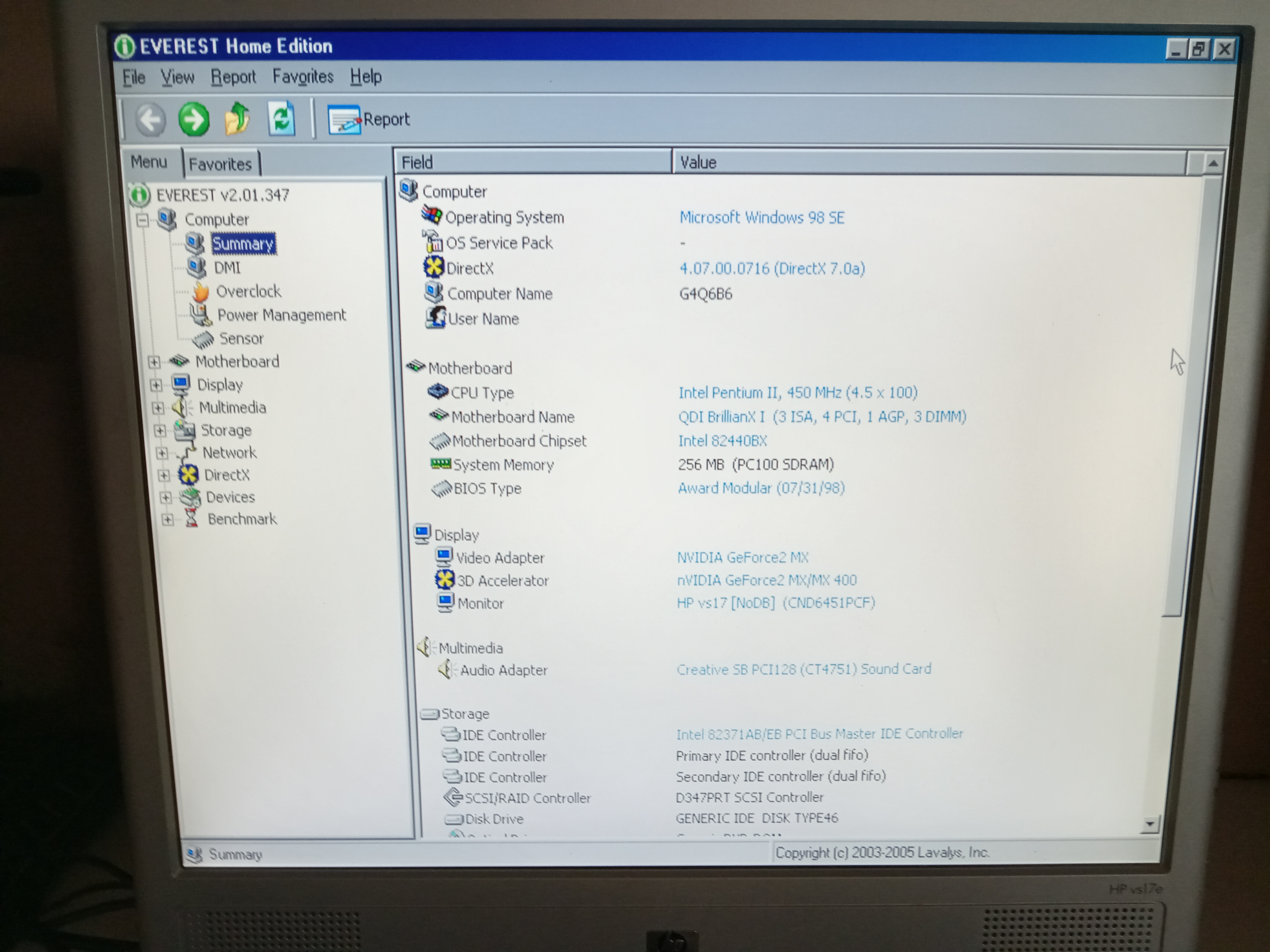Expand the Benchmark tree node
Image resolution: width=1270 pixels, height=952 pixels.
[167, 520]
